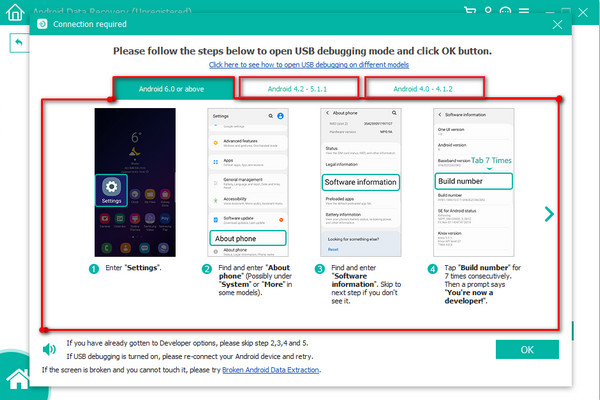Click the OK button
The image size is (600, 400).
[x=527, y=349]
